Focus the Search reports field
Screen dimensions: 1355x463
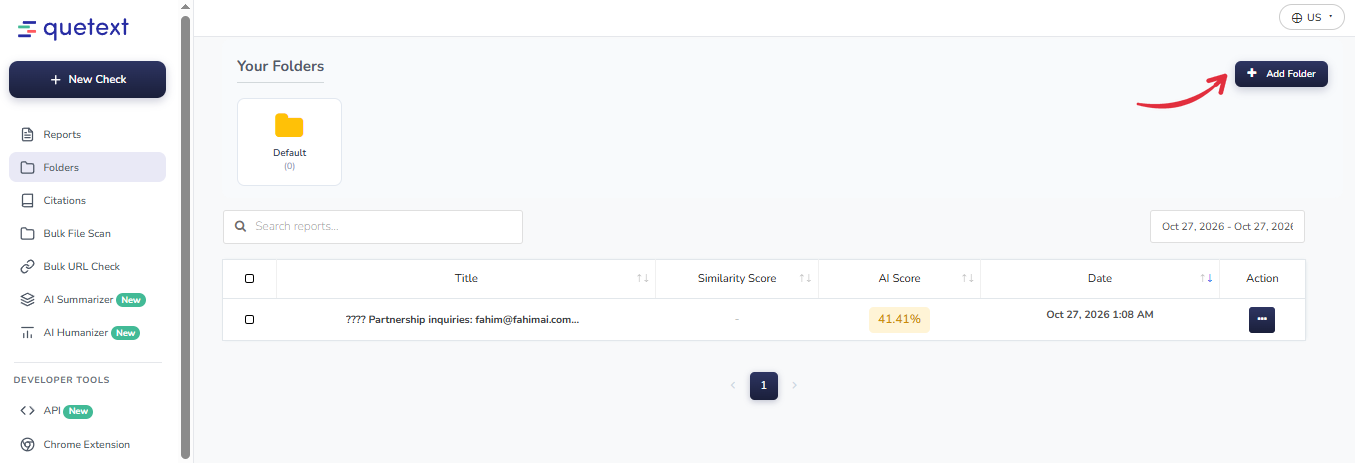click(373, 226)
